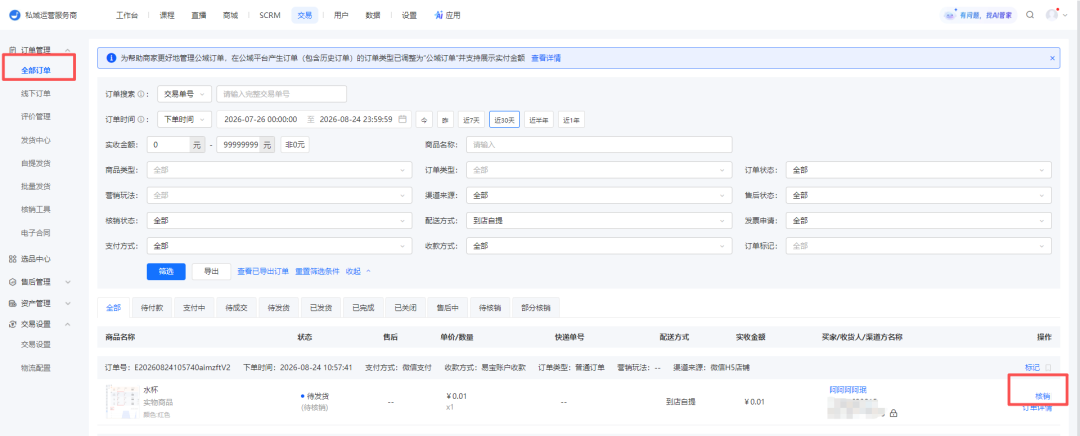Open the 商品类型 dropdown
1080x436 pixels.
(279, 169)
